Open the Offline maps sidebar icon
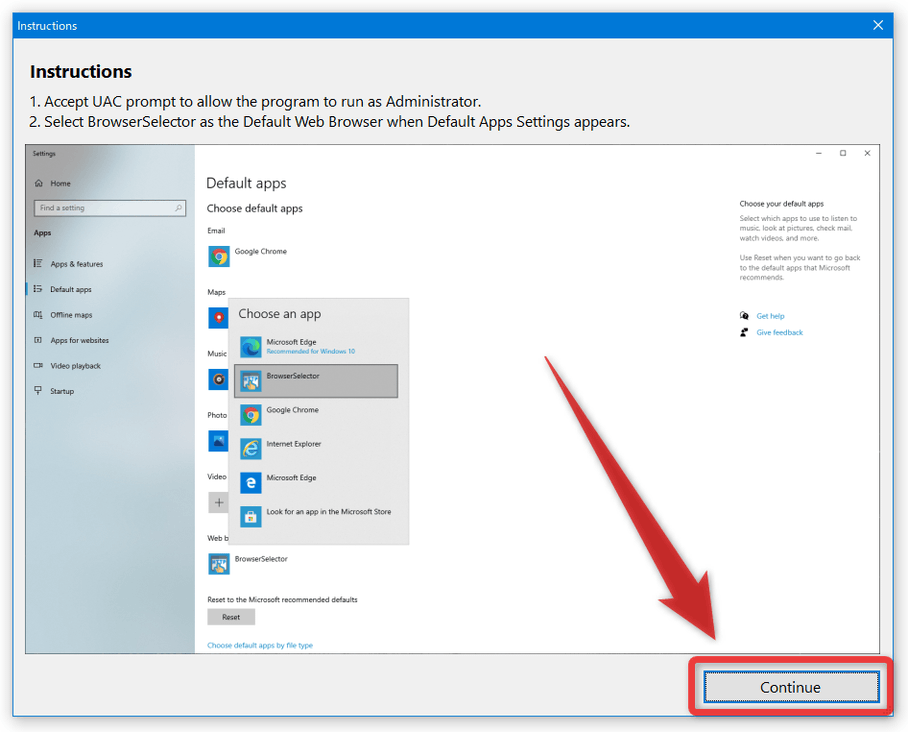Viewport: 908px width, 732px height. [38, 314]
